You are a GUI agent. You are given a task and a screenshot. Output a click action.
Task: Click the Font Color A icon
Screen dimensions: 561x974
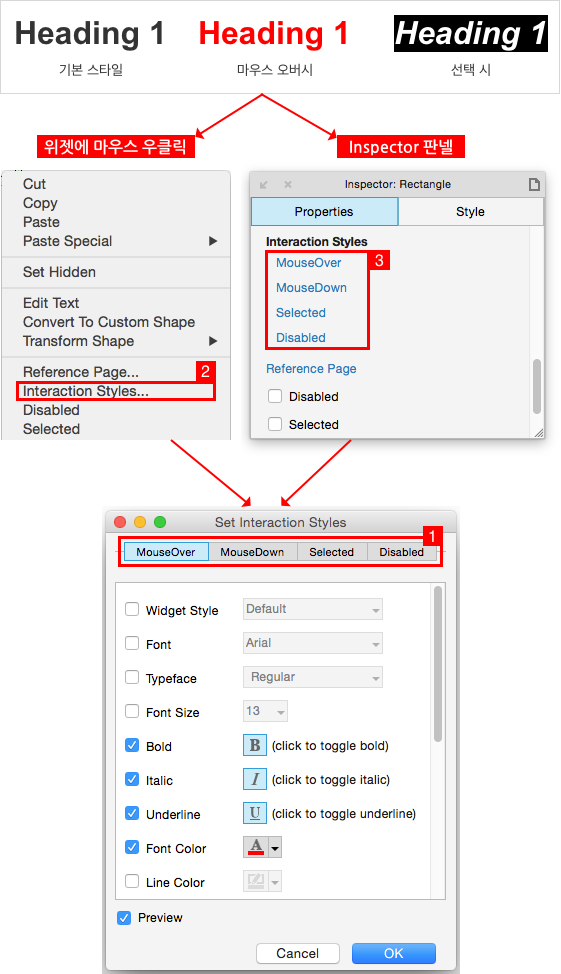click(x=256, y=847)
